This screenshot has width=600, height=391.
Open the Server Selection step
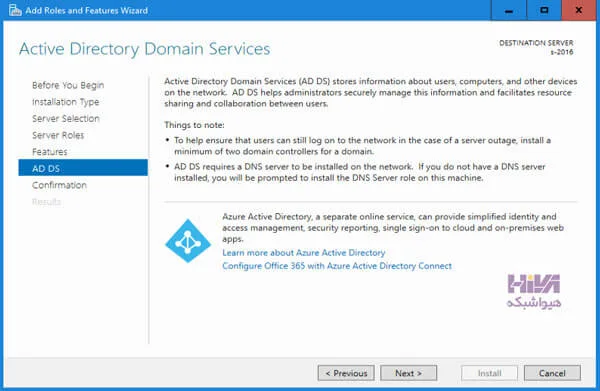66,119
